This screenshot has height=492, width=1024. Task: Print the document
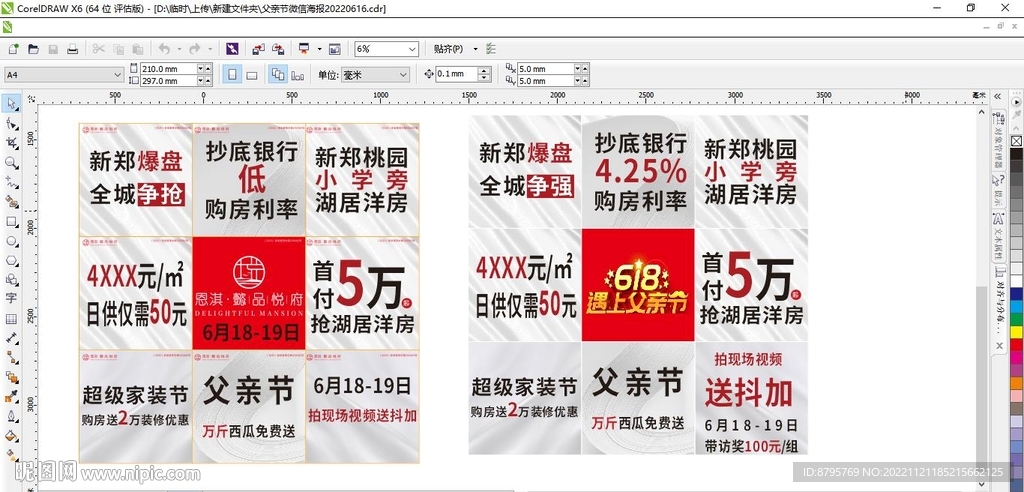(73, 49)
